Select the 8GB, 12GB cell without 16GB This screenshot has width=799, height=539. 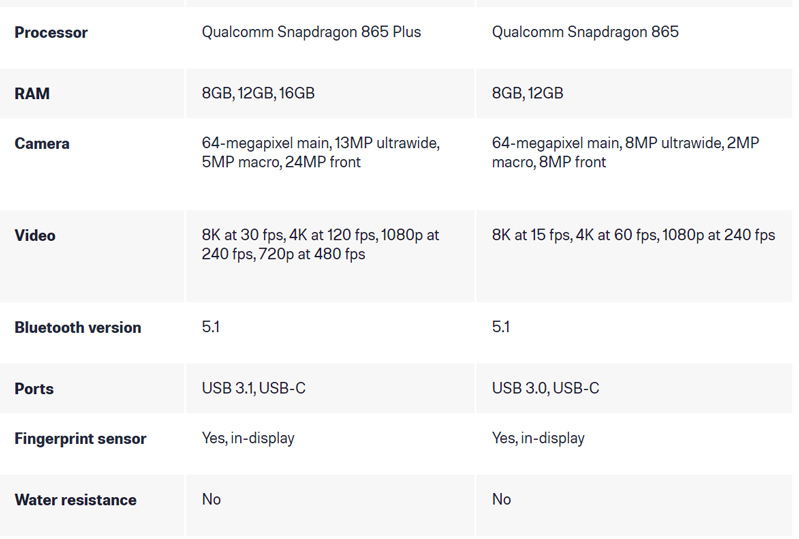pos(527,93)
